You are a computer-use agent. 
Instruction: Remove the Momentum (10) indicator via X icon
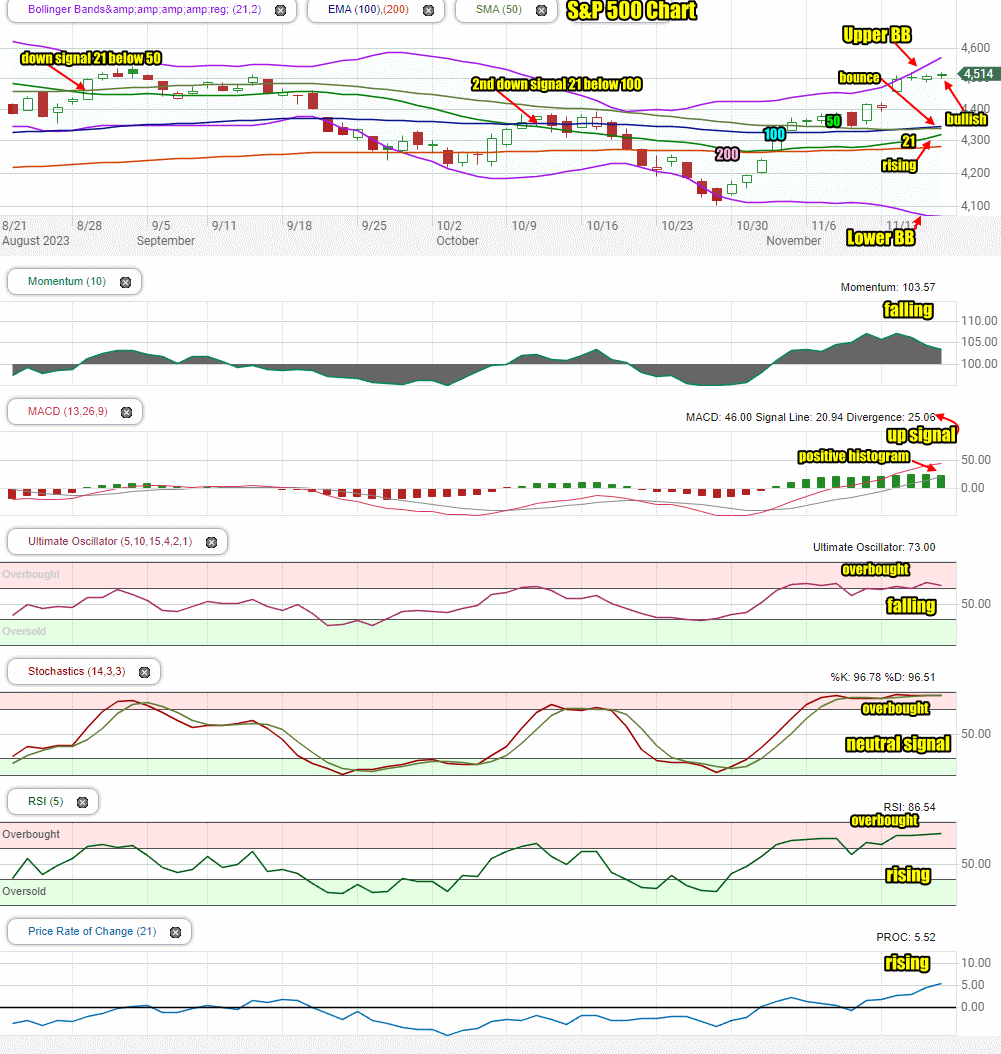(126, 282)
